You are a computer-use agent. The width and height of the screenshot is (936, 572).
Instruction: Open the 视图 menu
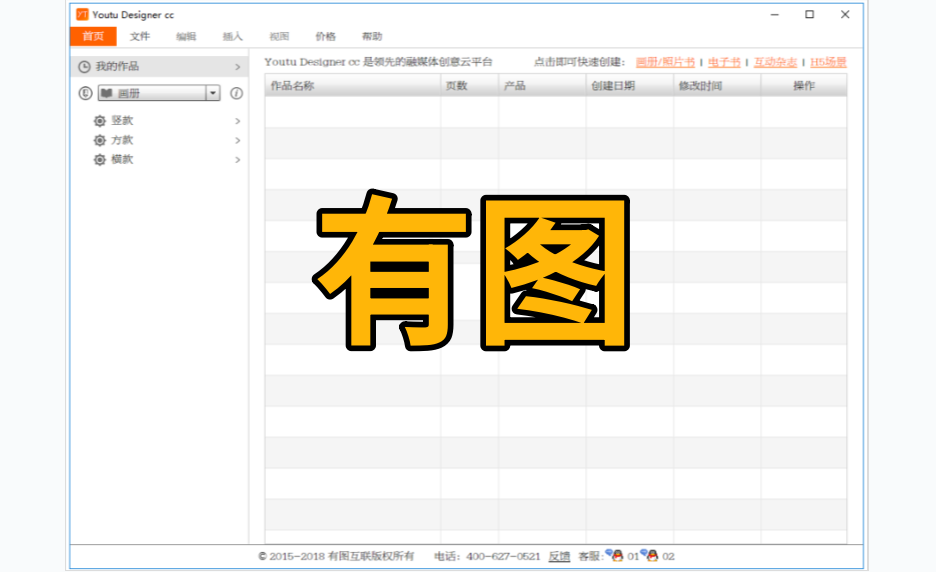279,36
